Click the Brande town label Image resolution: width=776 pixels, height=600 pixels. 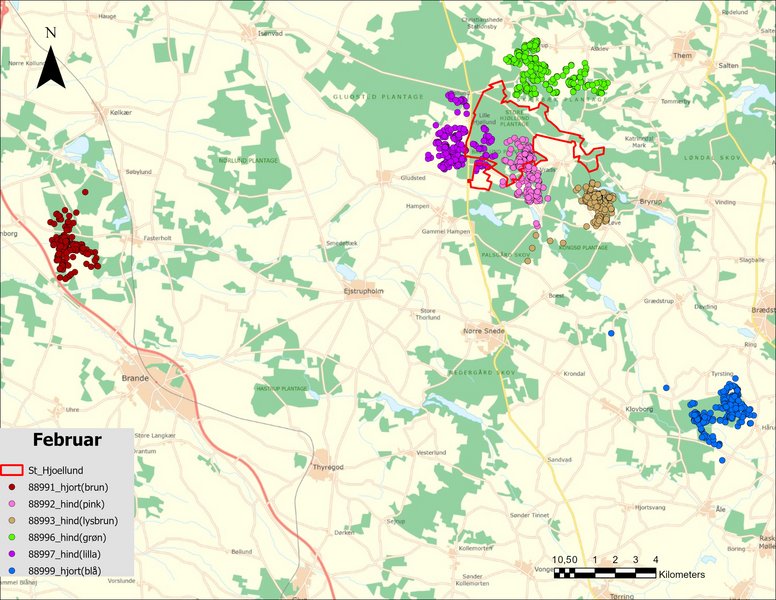134,379
